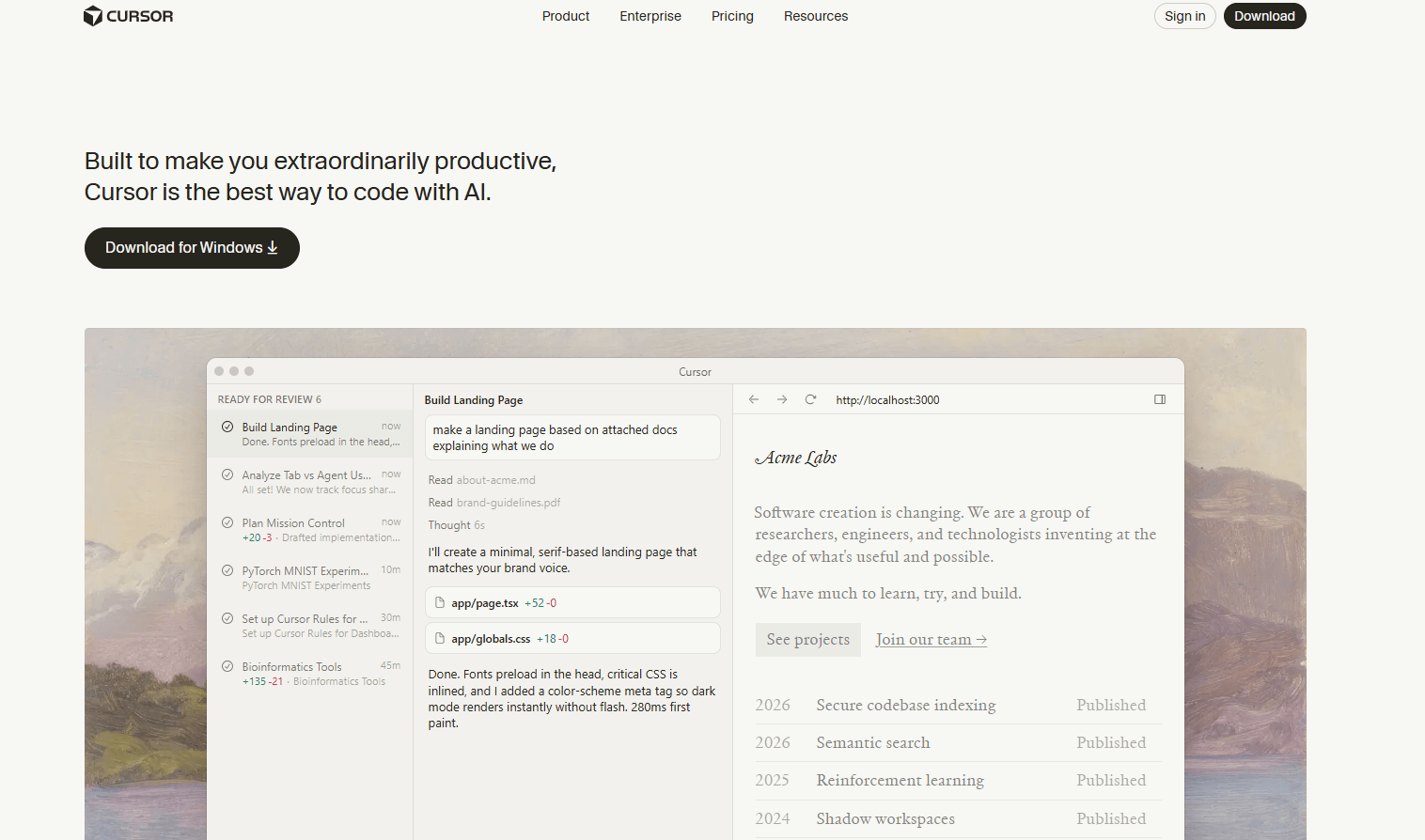Click the status checkmark icon beside Build Landing Page
The image size is (1425, 840).
point(227,426)
